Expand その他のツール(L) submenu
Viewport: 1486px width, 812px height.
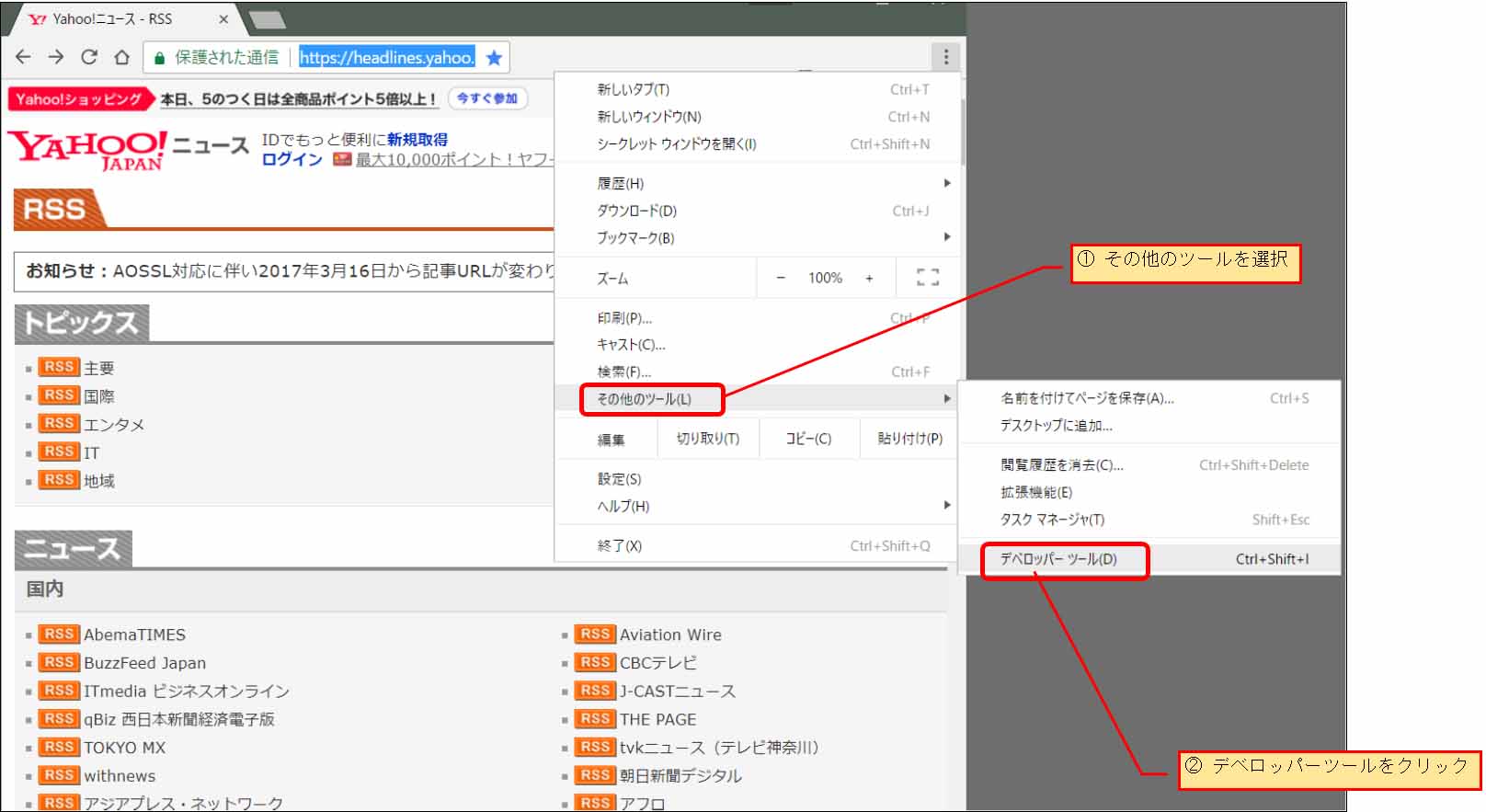[x=759, y=399]
